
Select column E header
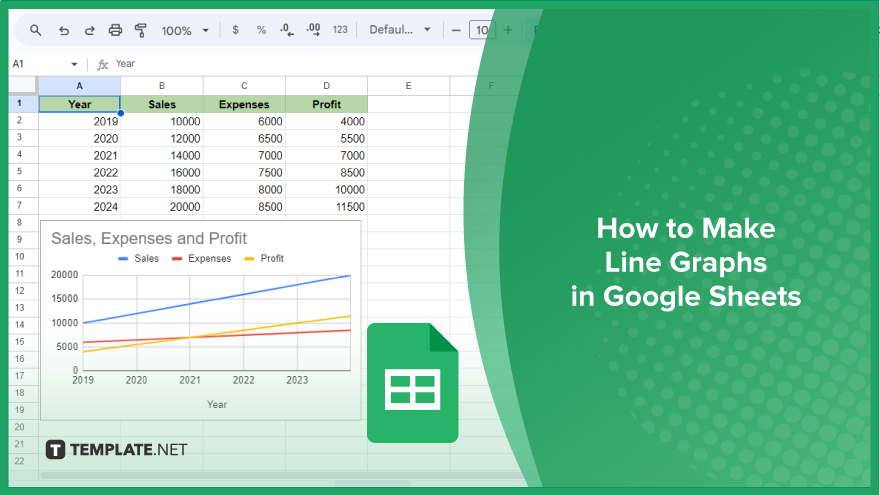[x=409, y=86]
